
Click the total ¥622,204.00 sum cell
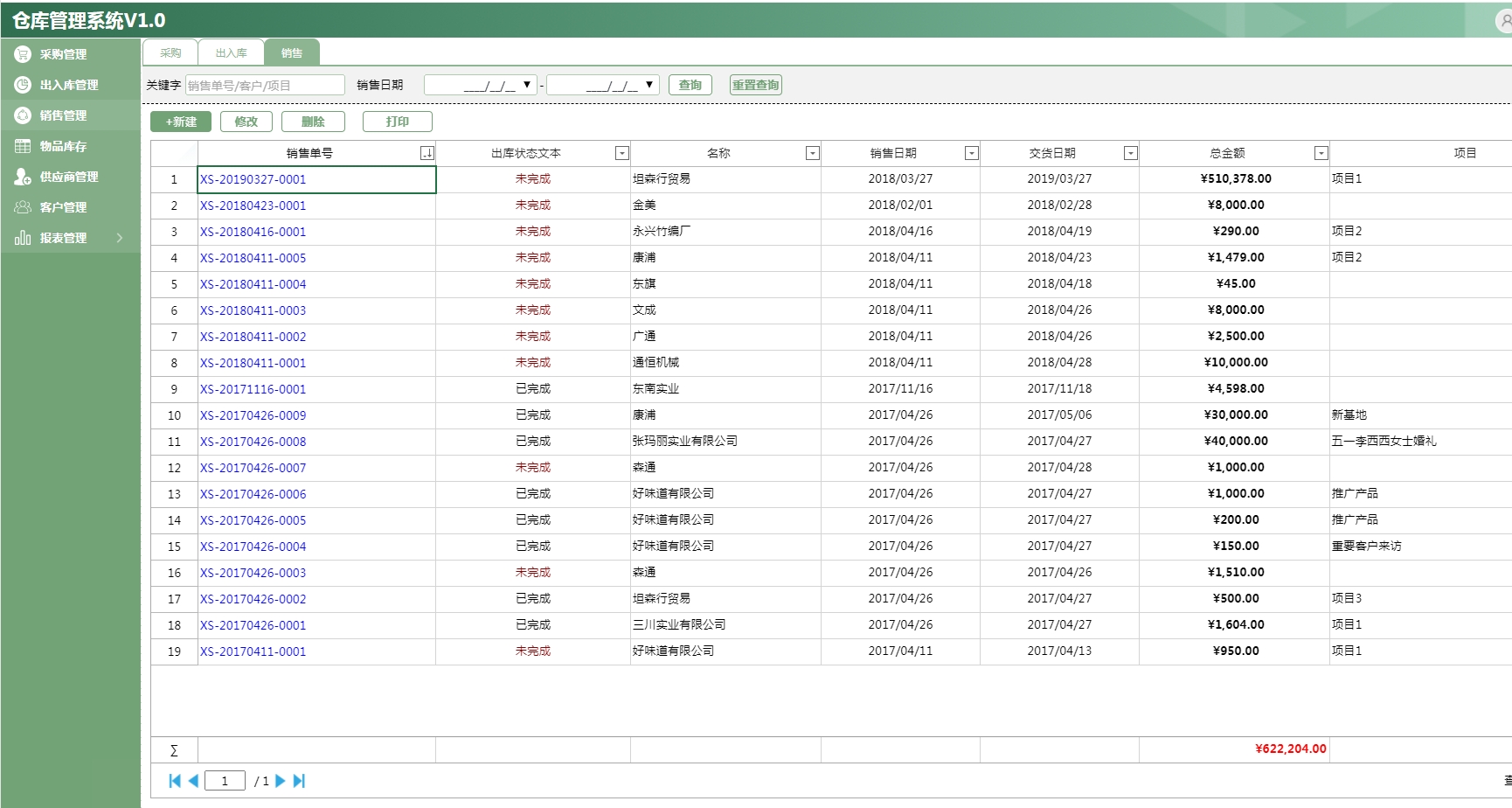(1235, 749)
